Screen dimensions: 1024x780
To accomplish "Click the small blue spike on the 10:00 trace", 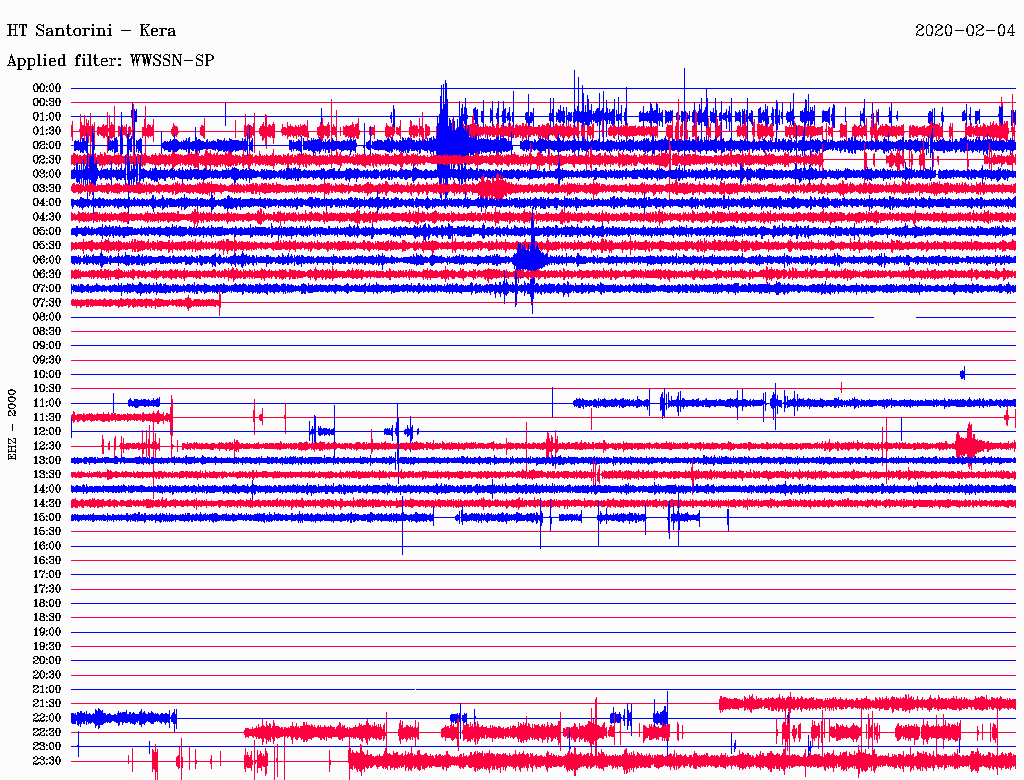I will point(963,374).
